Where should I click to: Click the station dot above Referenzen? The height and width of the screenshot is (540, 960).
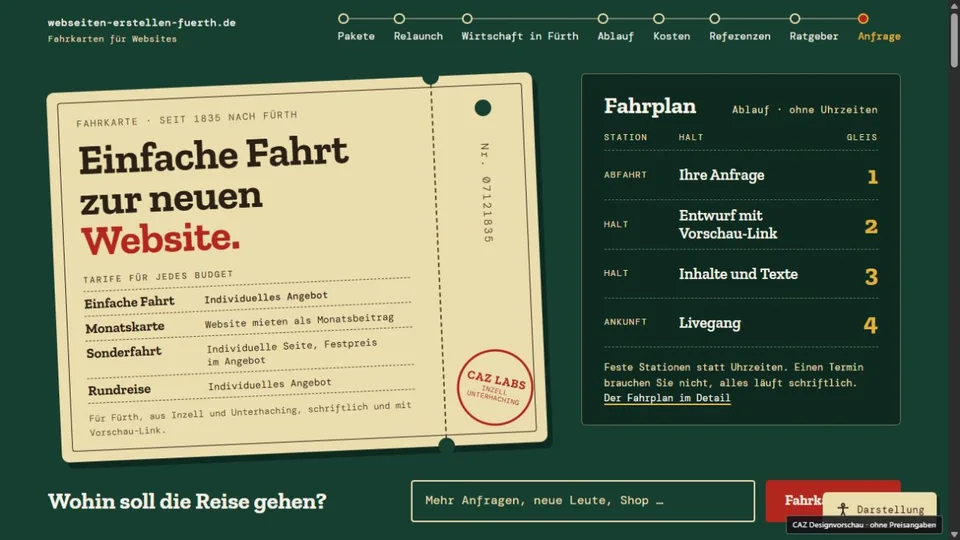[714, 18]
